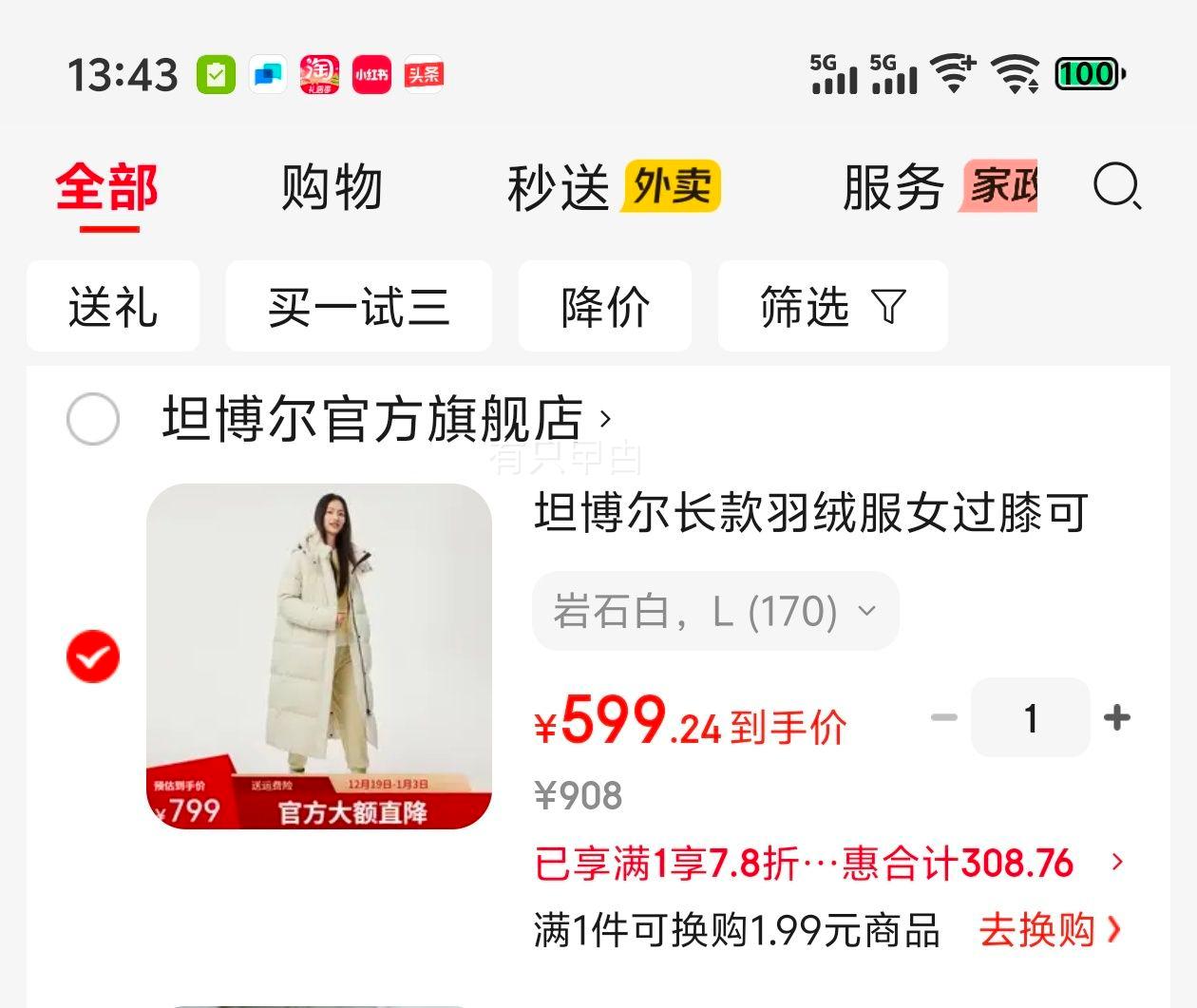Tap the Toutiao notification icon

click(424, 75)
